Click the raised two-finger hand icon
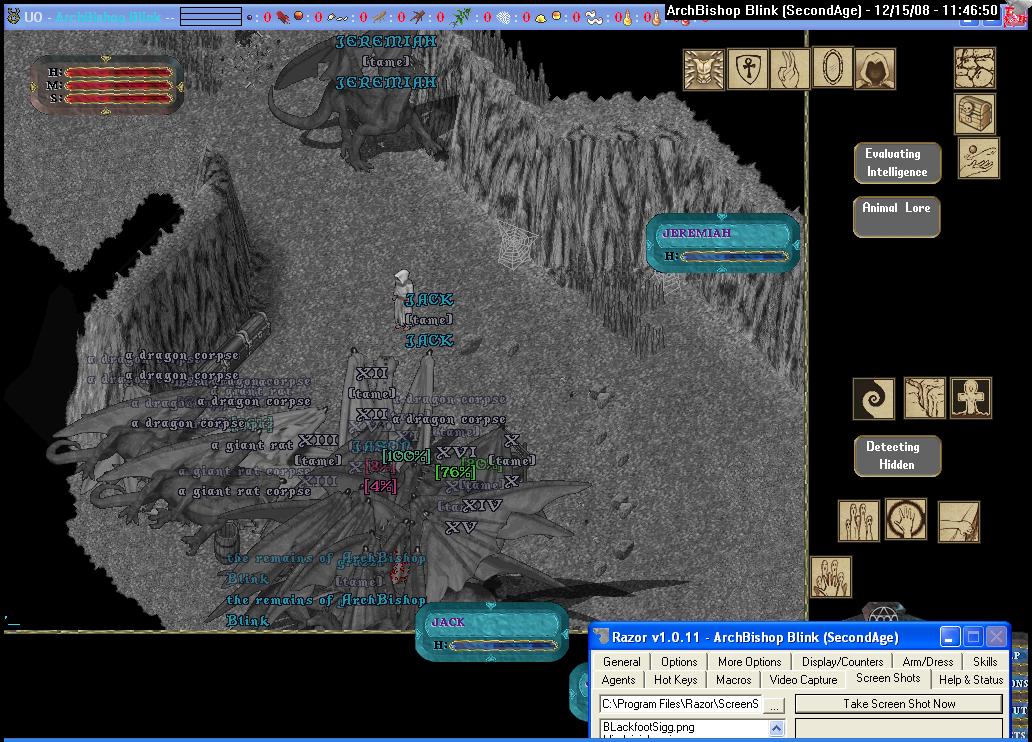This screenshot has height=742, width=1032. click(789, 69)
